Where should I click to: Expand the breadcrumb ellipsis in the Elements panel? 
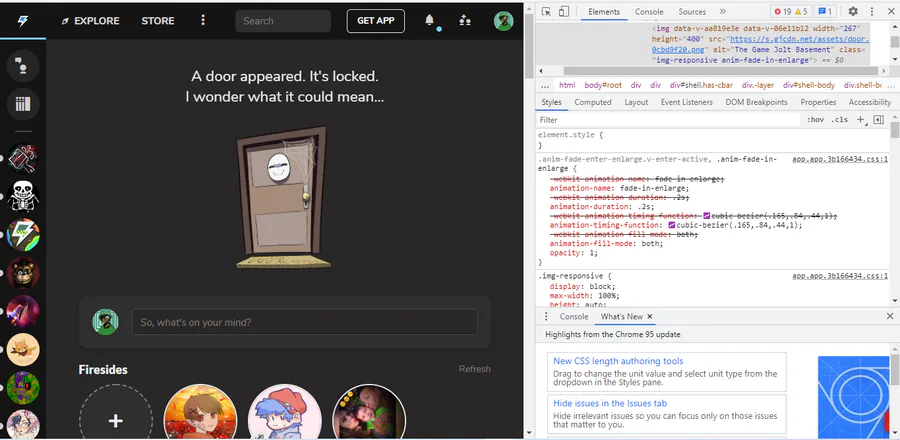tap(545, 85)
